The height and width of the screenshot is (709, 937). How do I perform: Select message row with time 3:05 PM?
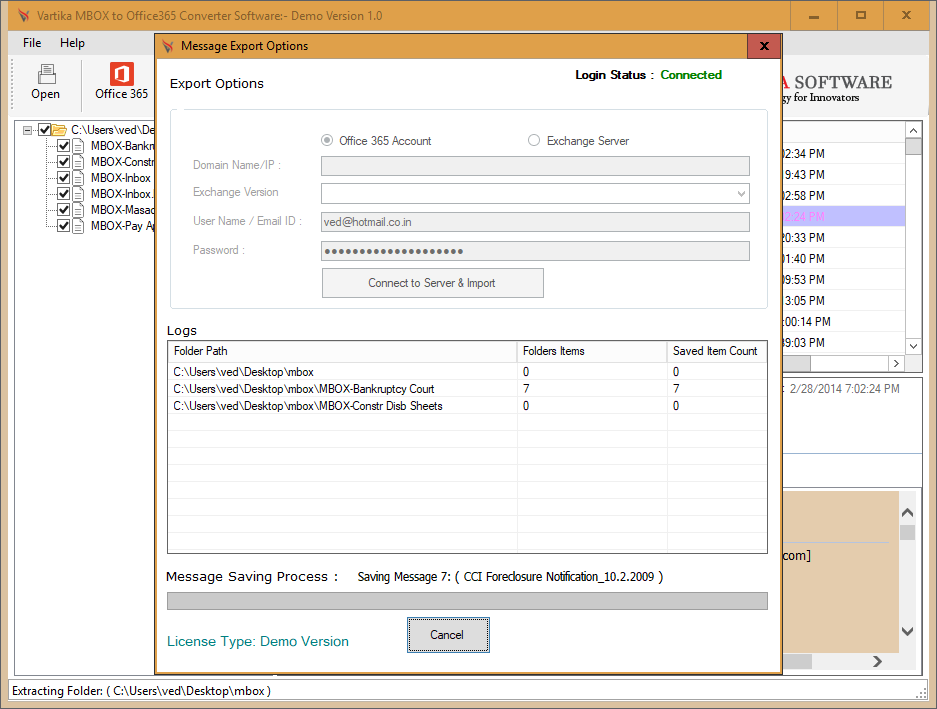point(844,301)
